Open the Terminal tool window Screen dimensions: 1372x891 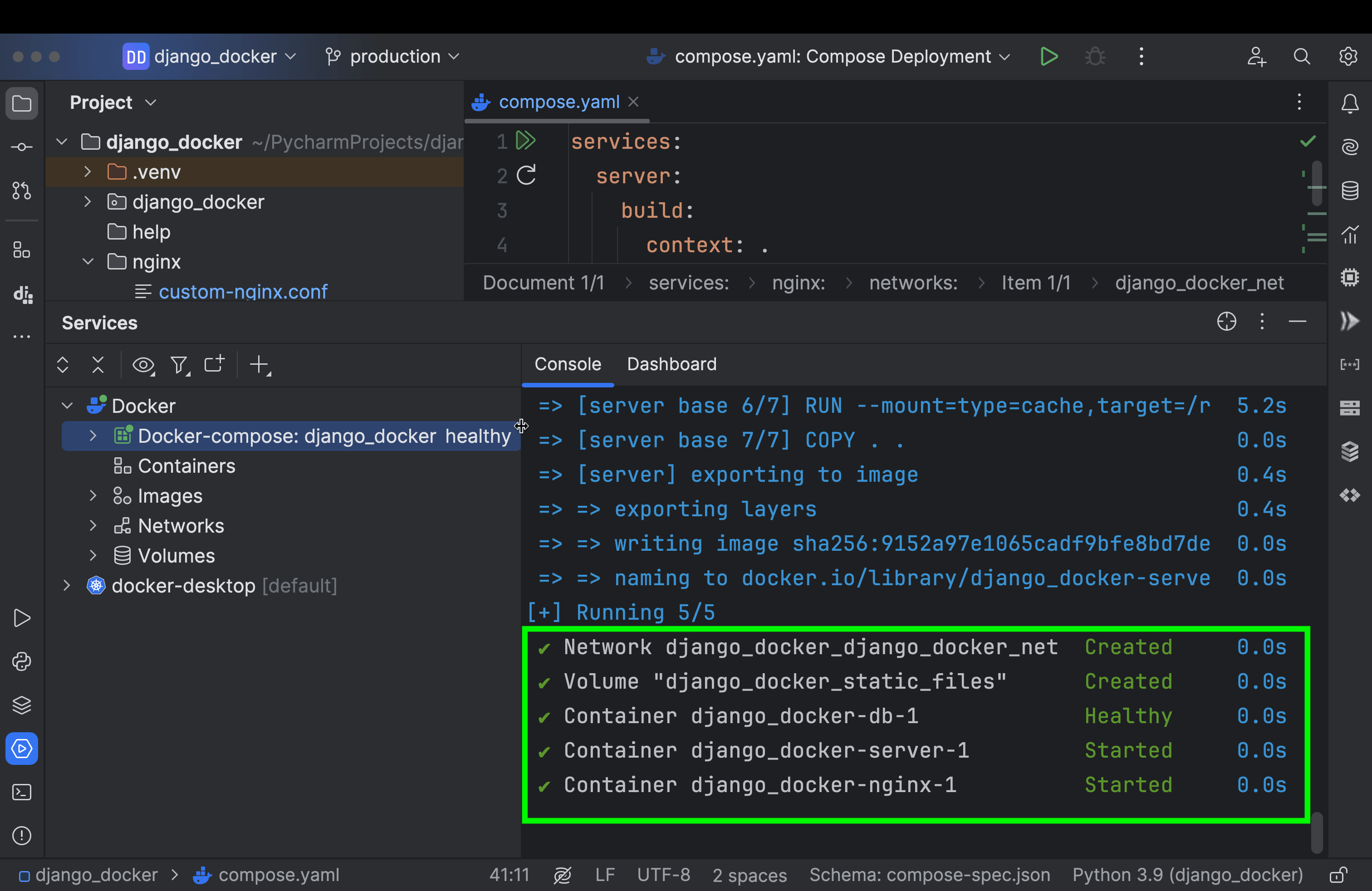tap(21, 792)
